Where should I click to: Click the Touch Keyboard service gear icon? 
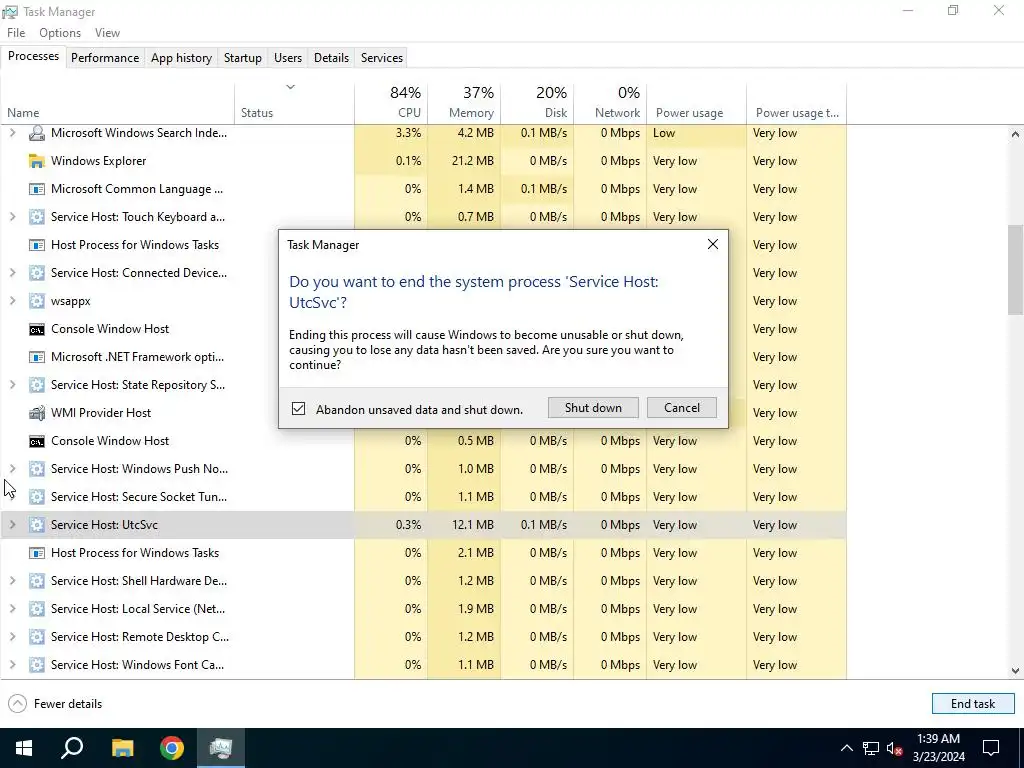coord(37,217)
